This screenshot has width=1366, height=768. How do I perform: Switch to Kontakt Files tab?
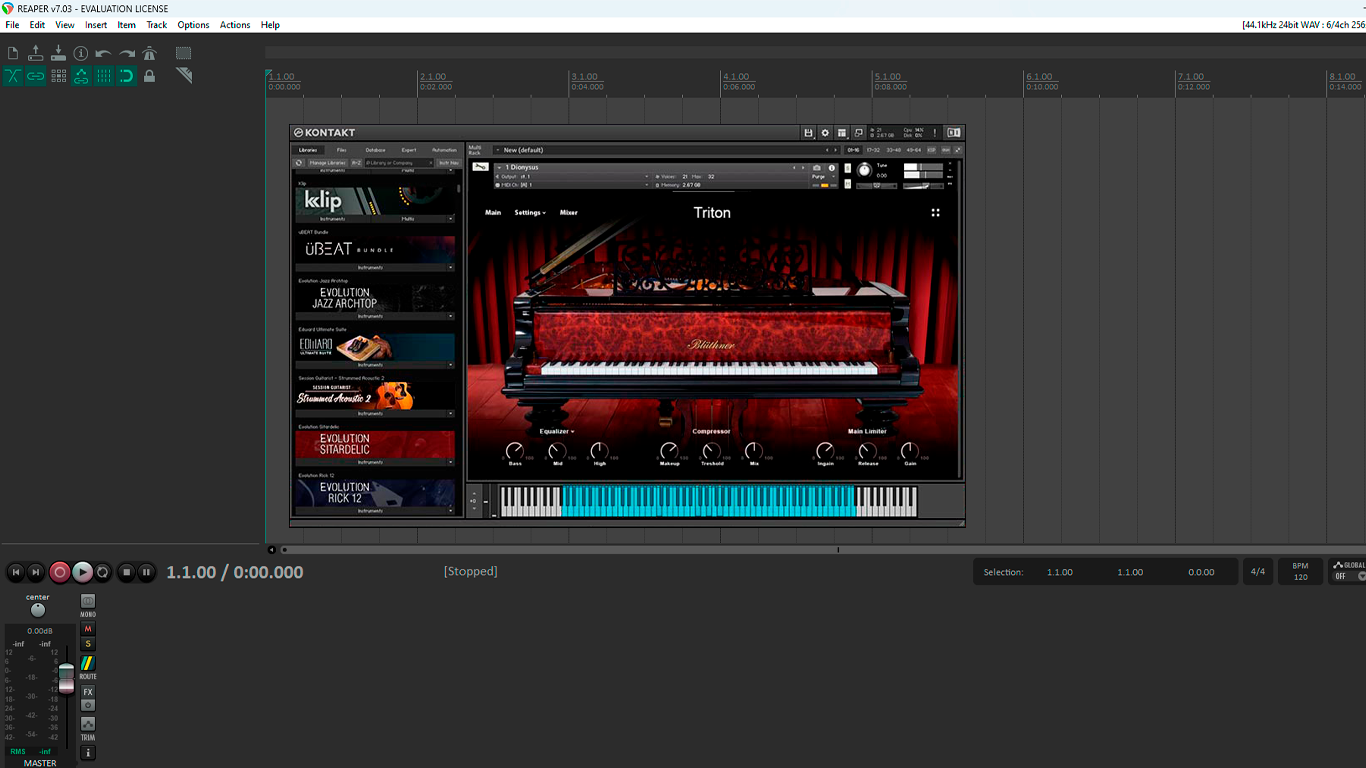(342, 150)
